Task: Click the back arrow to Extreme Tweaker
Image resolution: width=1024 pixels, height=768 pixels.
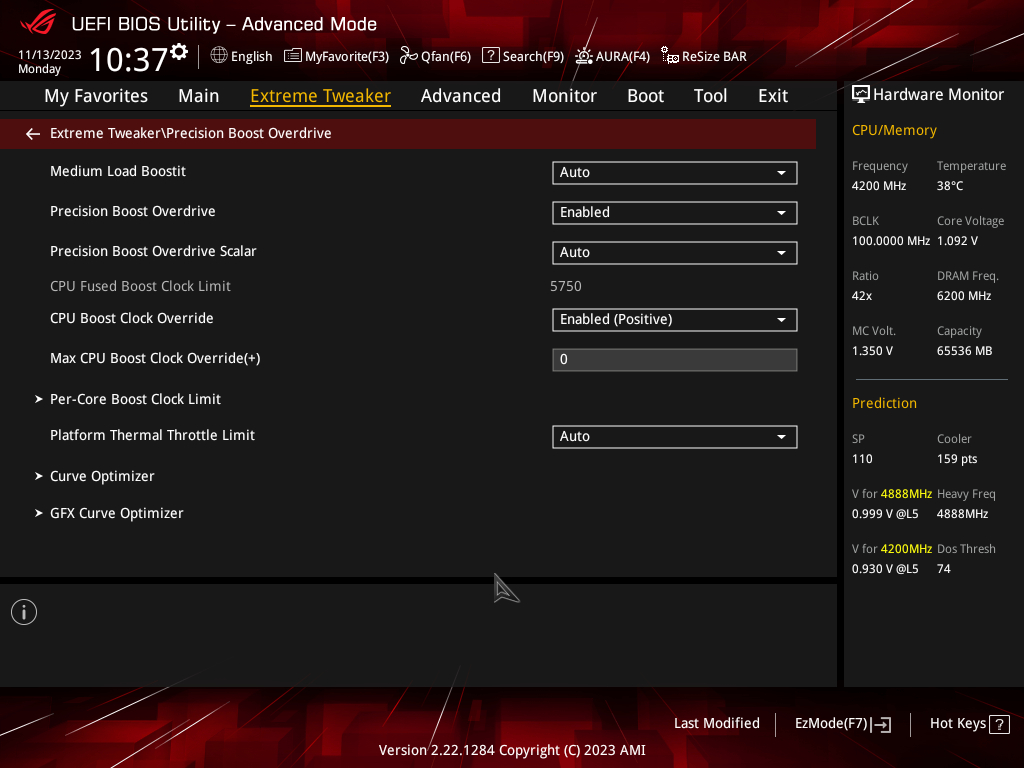Action: coord(33,134)
